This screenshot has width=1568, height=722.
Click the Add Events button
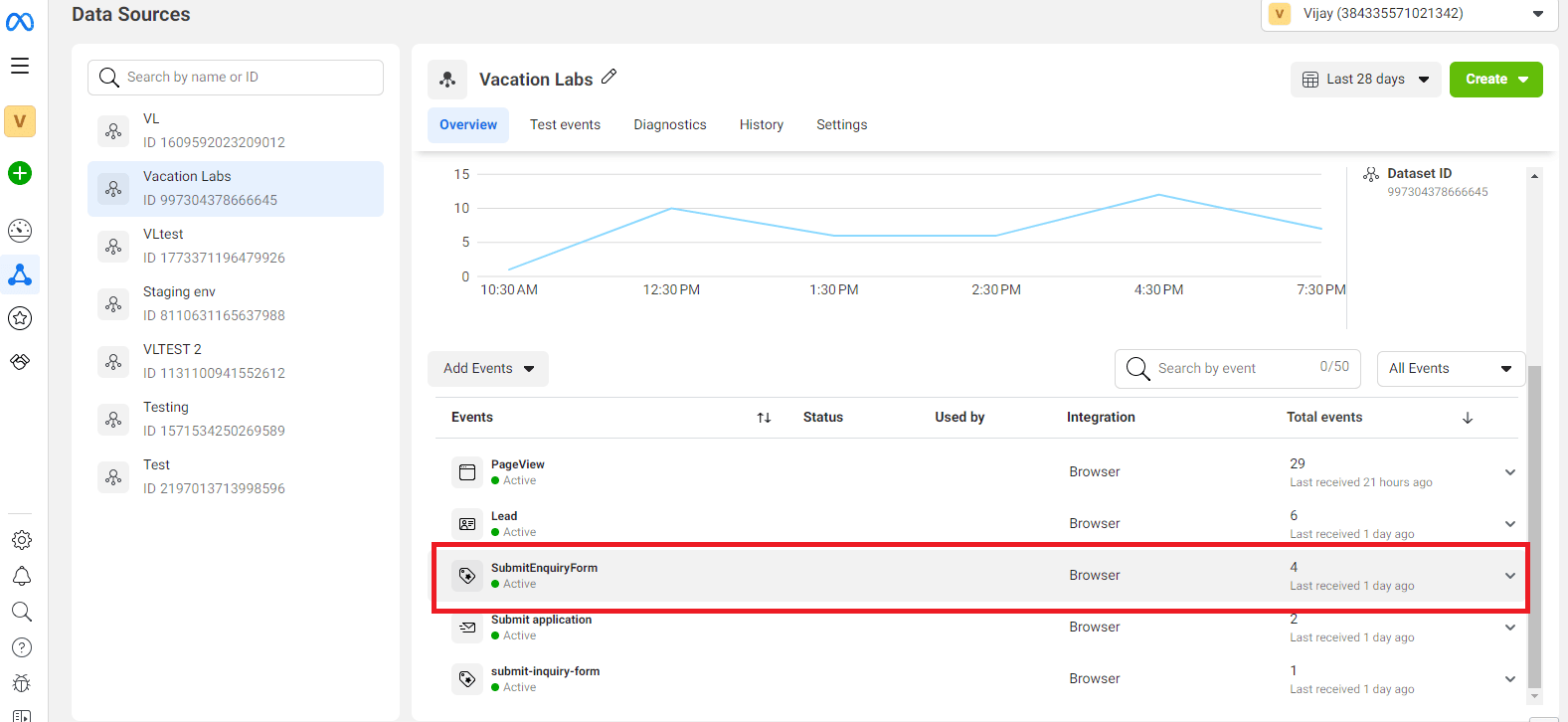488,369
